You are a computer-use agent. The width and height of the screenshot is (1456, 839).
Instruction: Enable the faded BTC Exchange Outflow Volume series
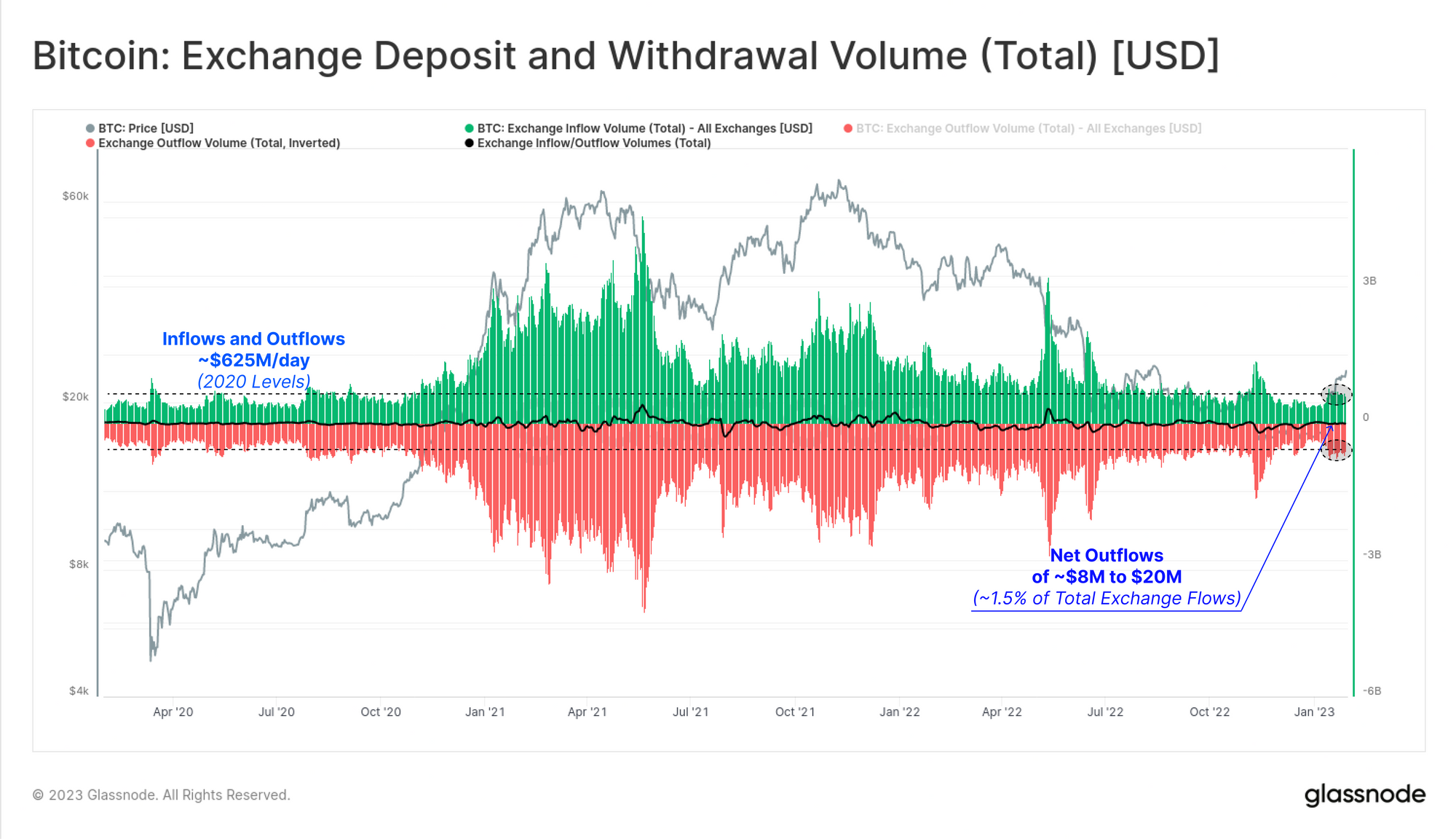click(1028, 128)
